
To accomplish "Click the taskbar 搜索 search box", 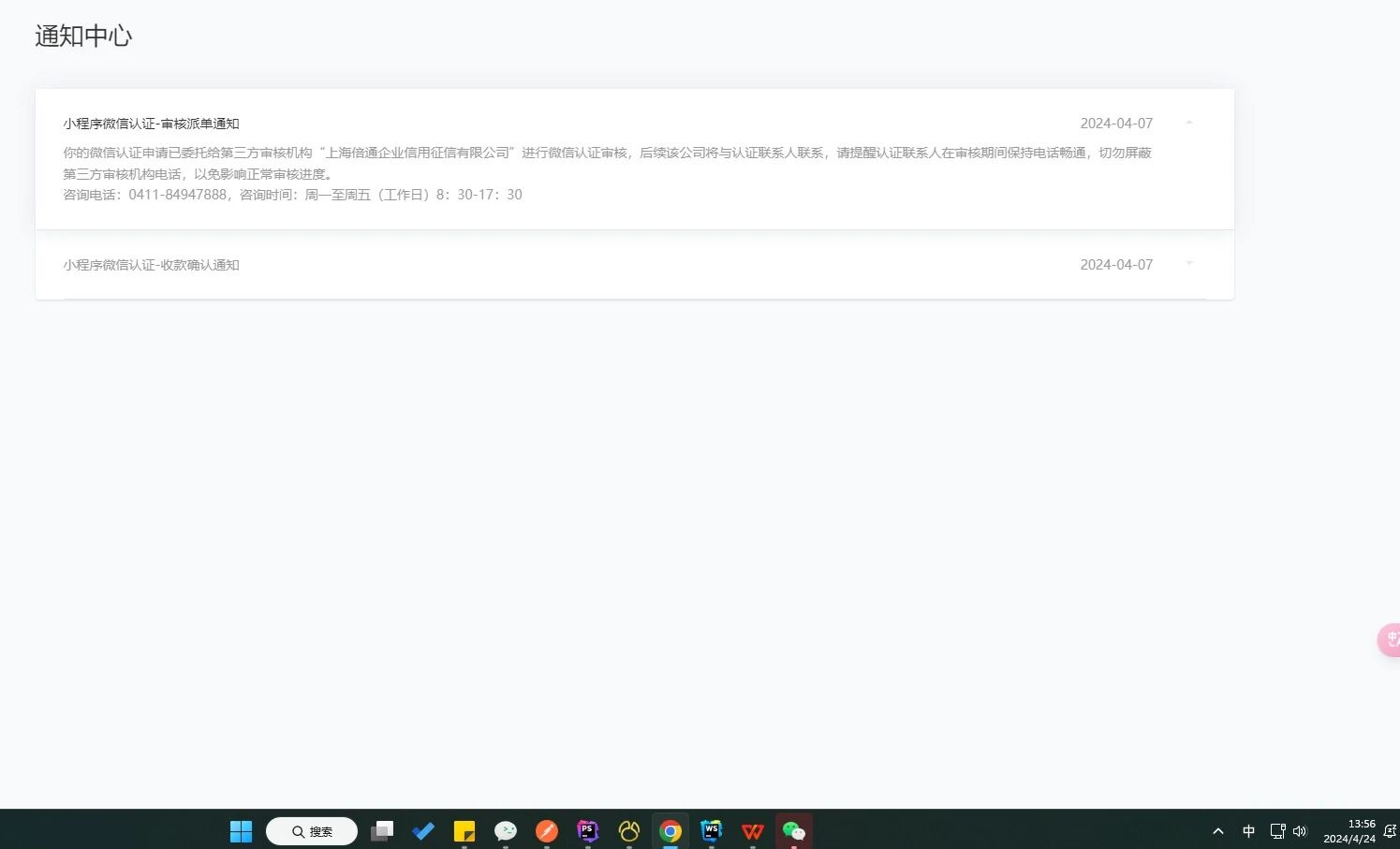I will [x=312, y=831].
